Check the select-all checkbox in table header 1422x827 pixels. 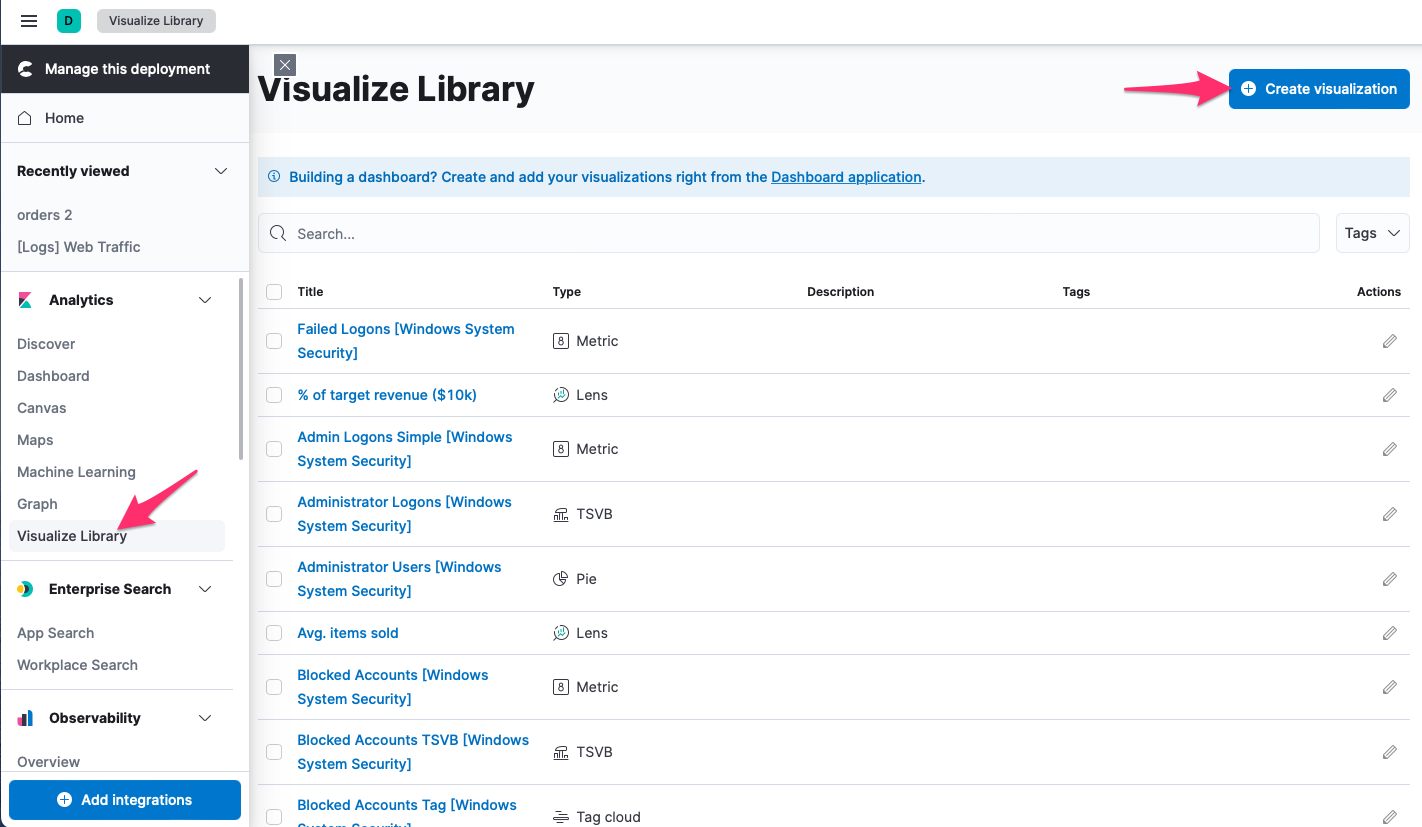point(273,291)
